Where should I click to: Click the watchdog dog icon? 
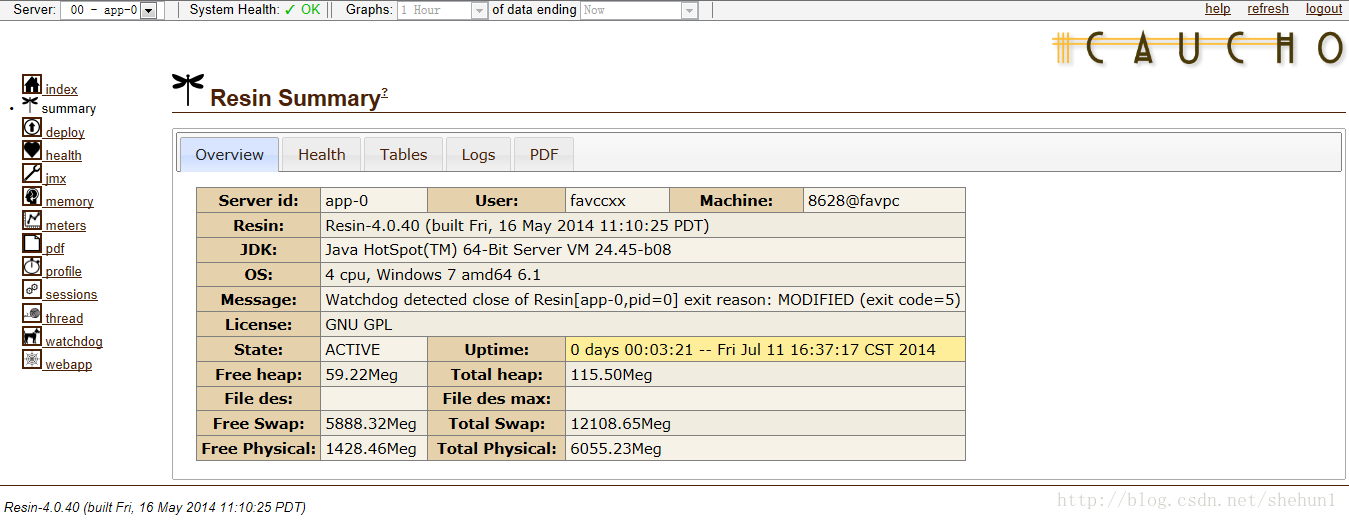(32, 337)
